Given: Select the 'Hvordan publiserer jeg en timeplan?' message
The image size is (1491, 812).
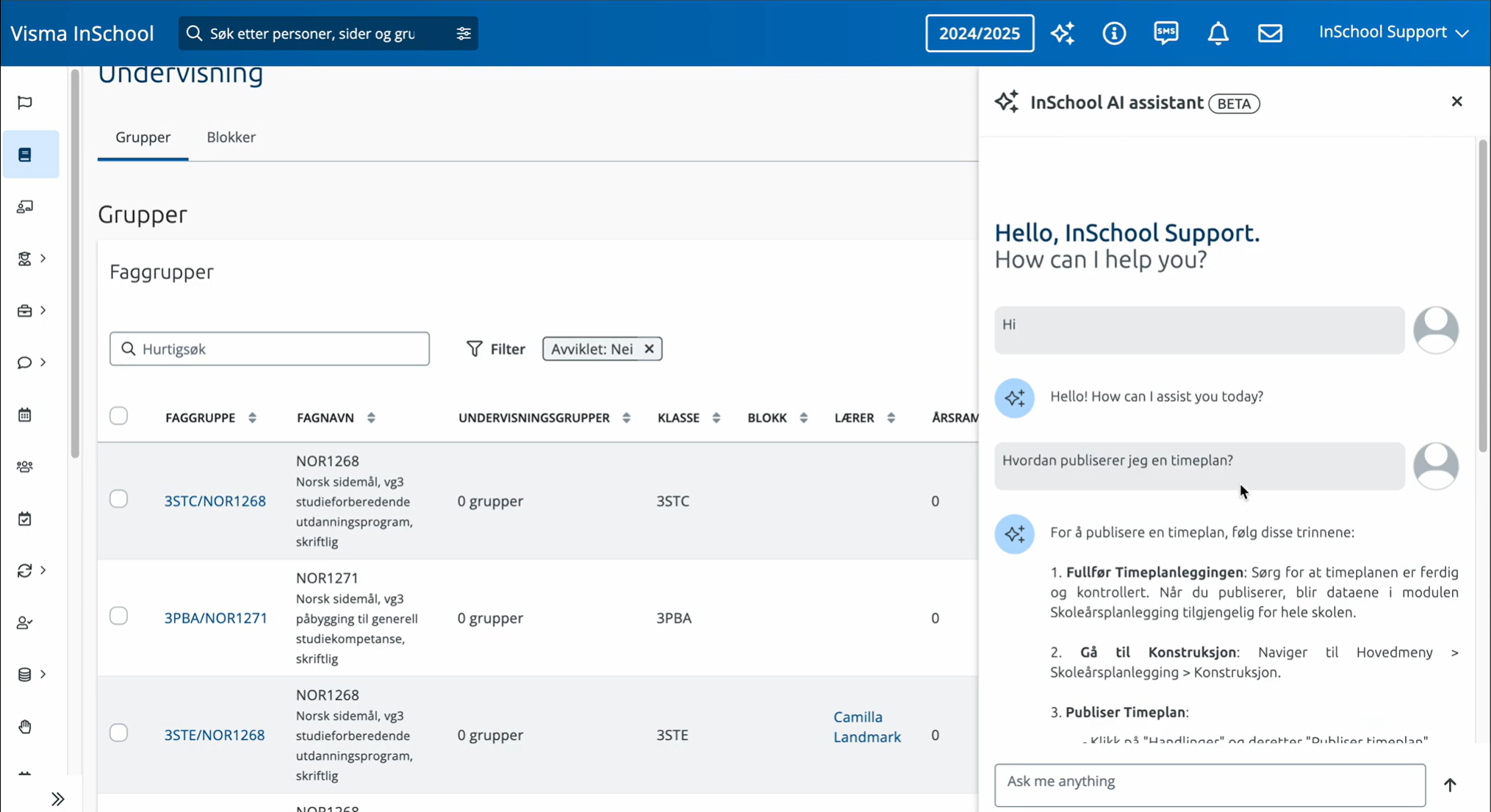Looking at the screenshot, I should coord(1199,466).
